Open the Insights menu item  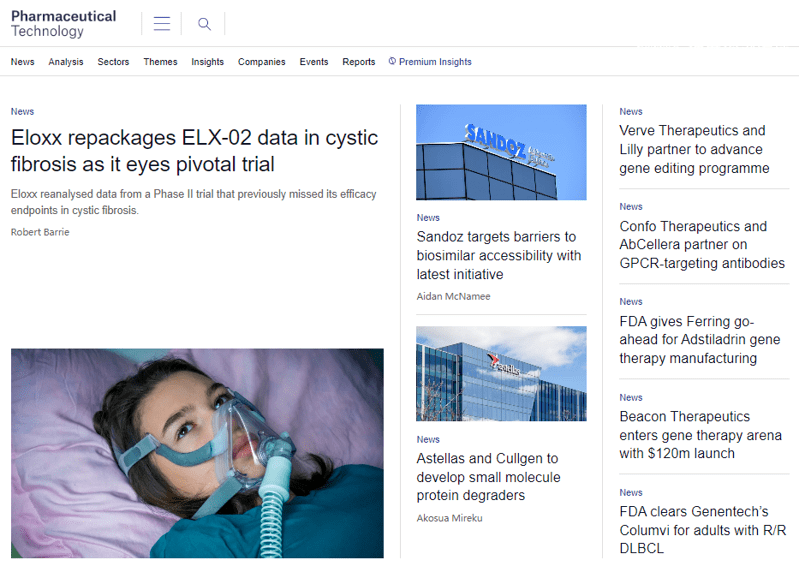click(x=207, y=62)
